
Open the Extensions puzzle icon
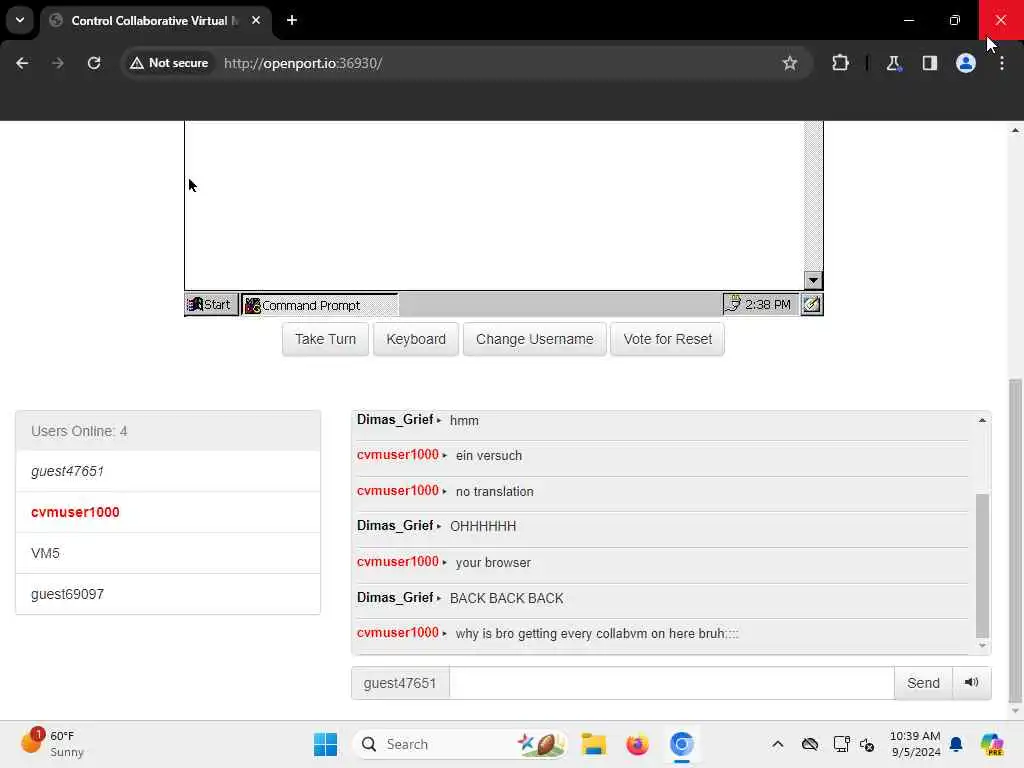tap(840, 63)
